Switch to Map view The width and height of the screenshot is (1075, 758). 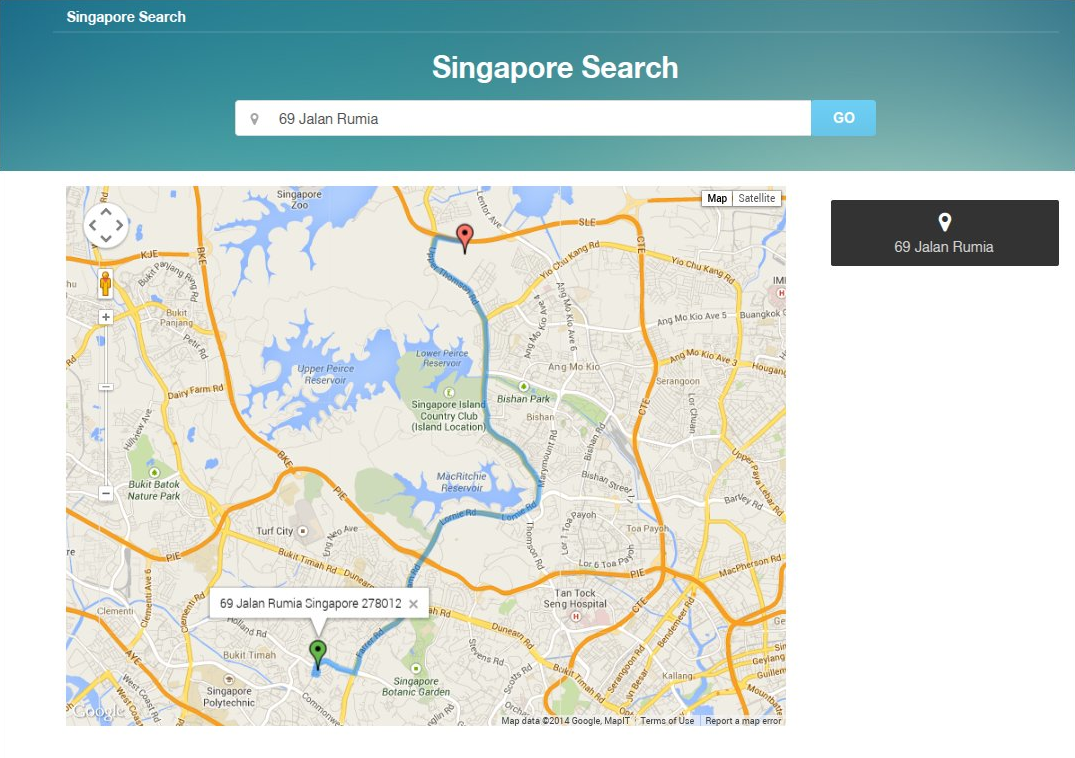pyautogui.click(x=717, y=198)
